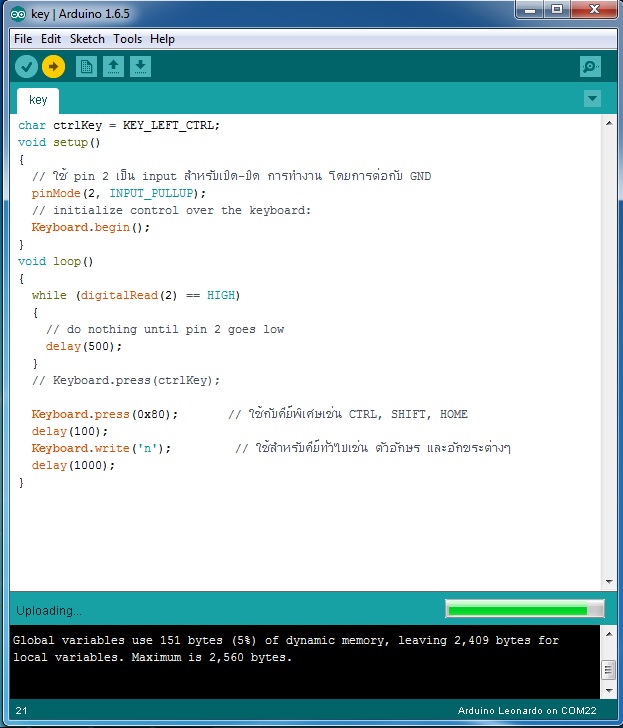The width and height of the screenshot is (623, 728).
Task: Click the 'delay(1000);' line
Action: (73, 465)
